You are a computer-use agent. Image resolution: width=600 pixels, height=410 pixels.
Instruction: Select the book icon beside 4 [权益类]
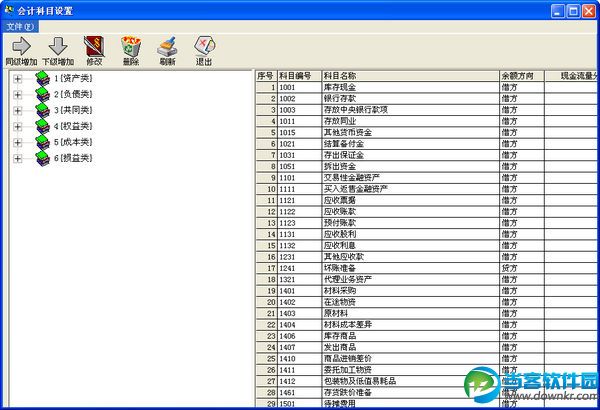point(42,126)
